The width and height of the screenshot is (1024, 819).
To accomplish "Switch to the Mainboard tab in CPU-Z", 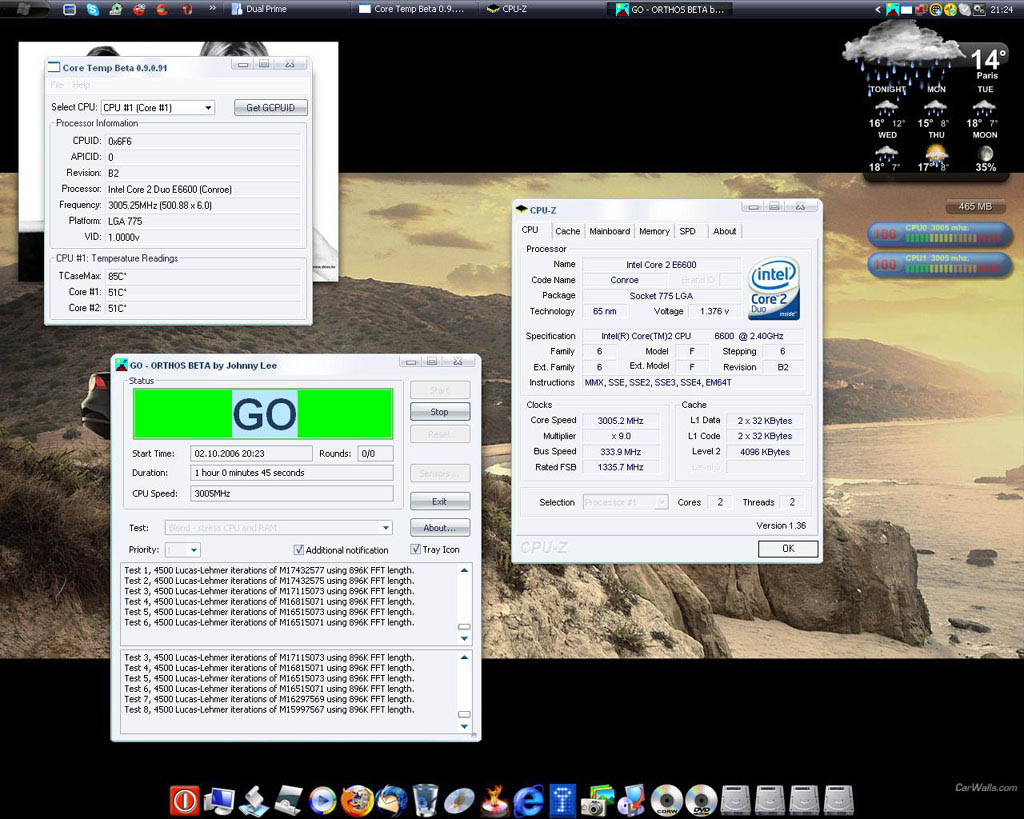I will [609, 231].
